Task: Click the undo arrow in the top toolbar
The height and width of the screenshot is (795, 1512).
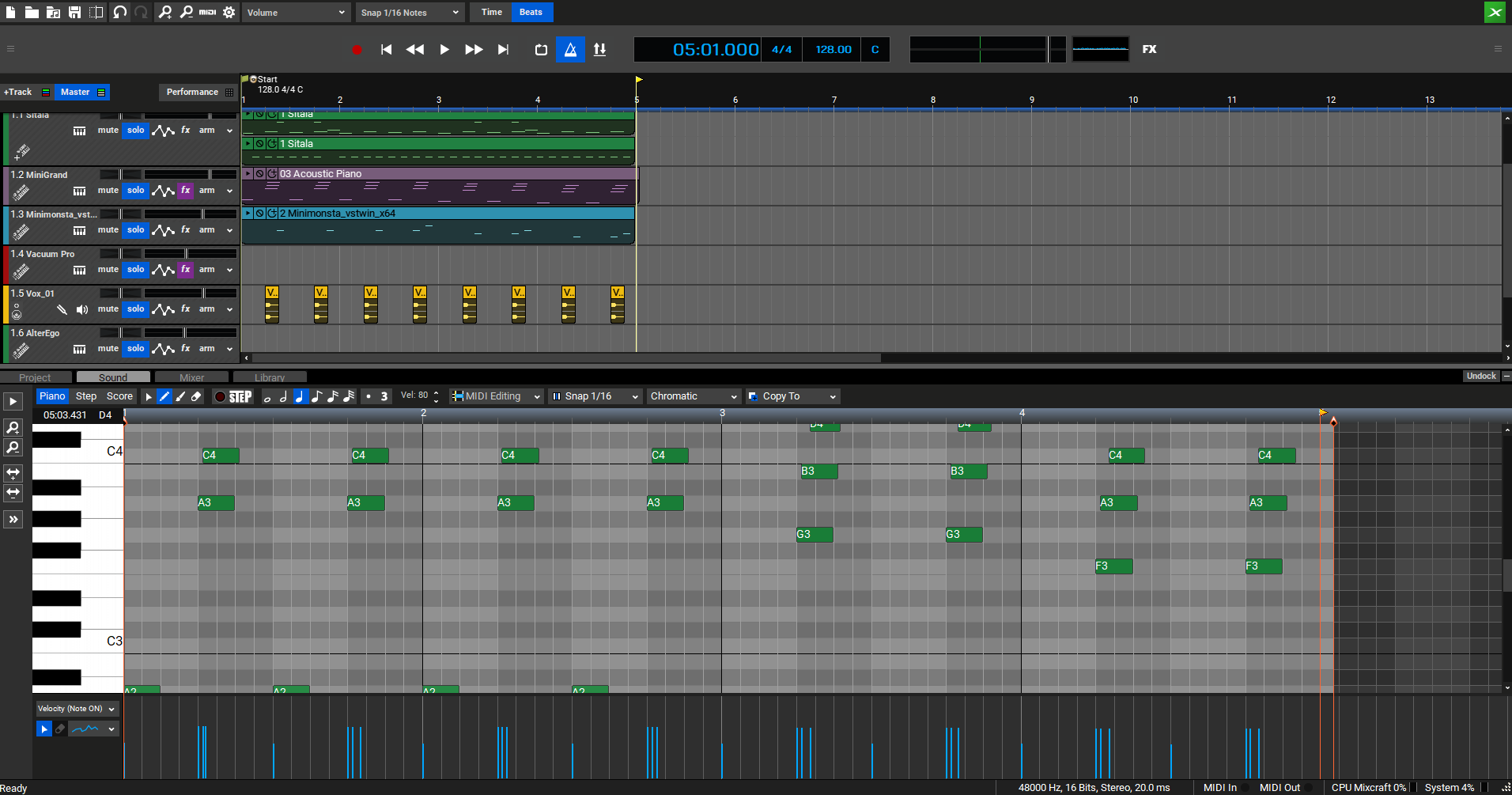Action: pos(119,13)
